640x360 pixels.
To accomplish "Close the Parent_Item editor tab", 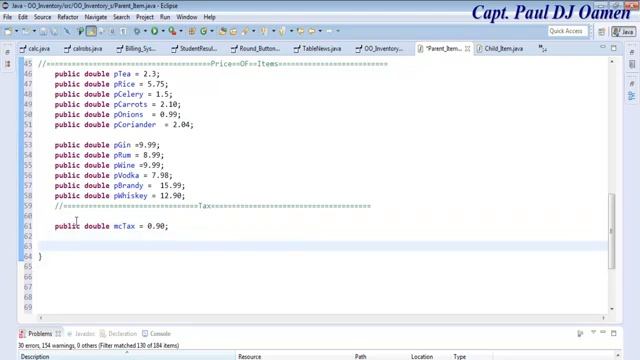I will pos(467,49).
